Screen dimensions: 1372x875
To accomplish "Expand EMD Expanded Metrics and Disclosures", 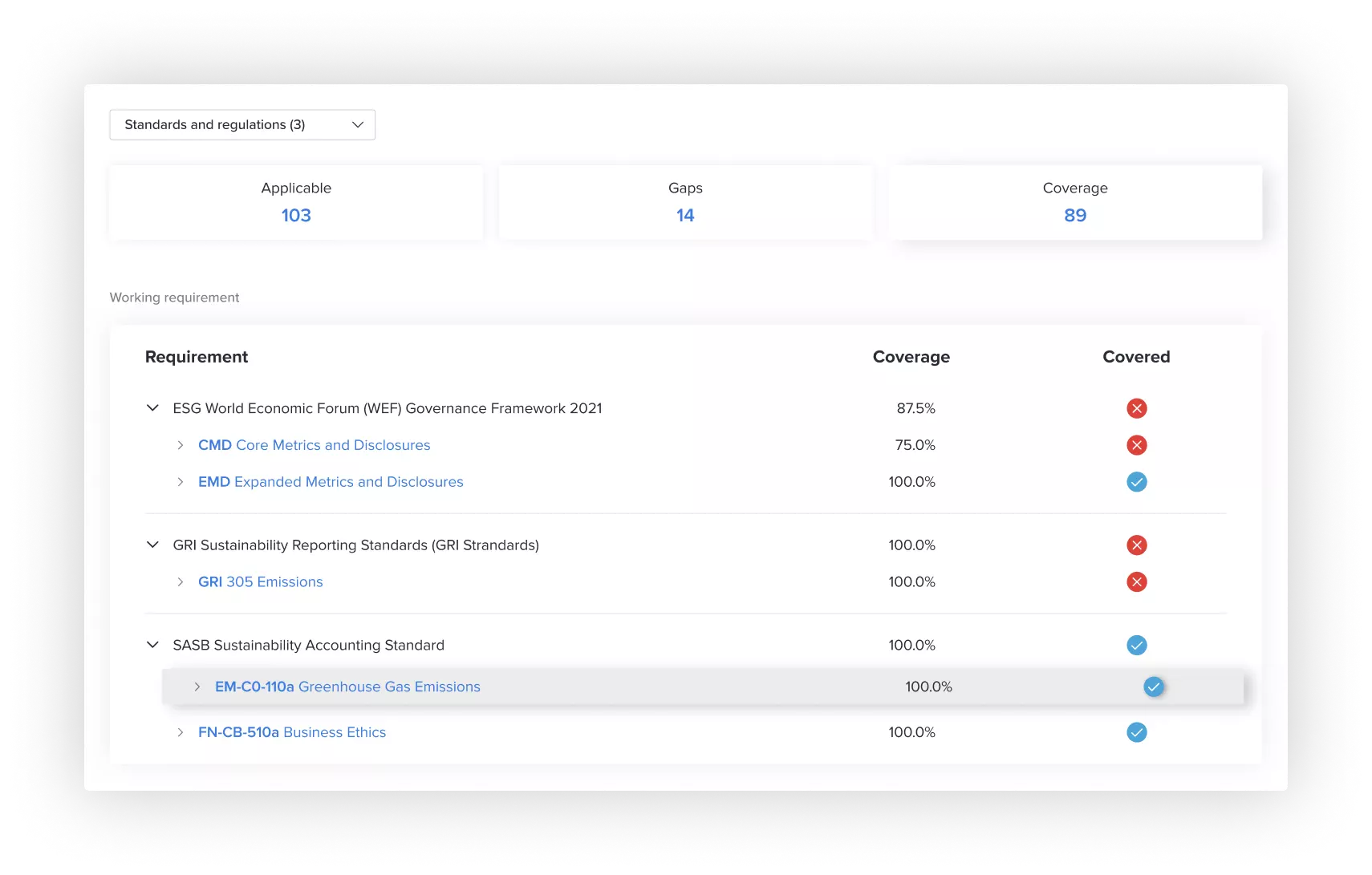I will [181, 482].
